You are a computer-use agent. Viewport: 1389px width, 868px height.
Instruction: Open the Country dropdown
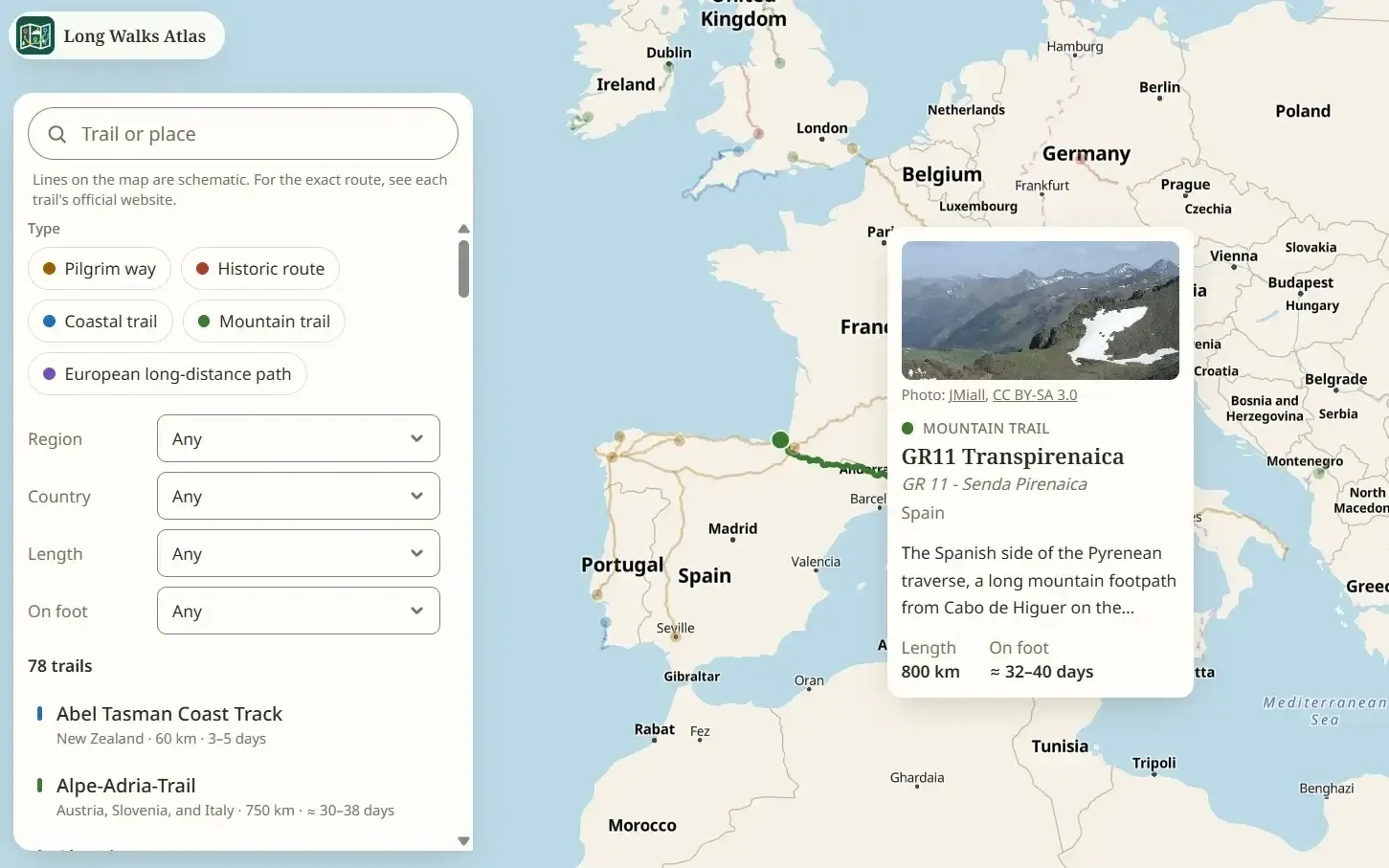299,496
